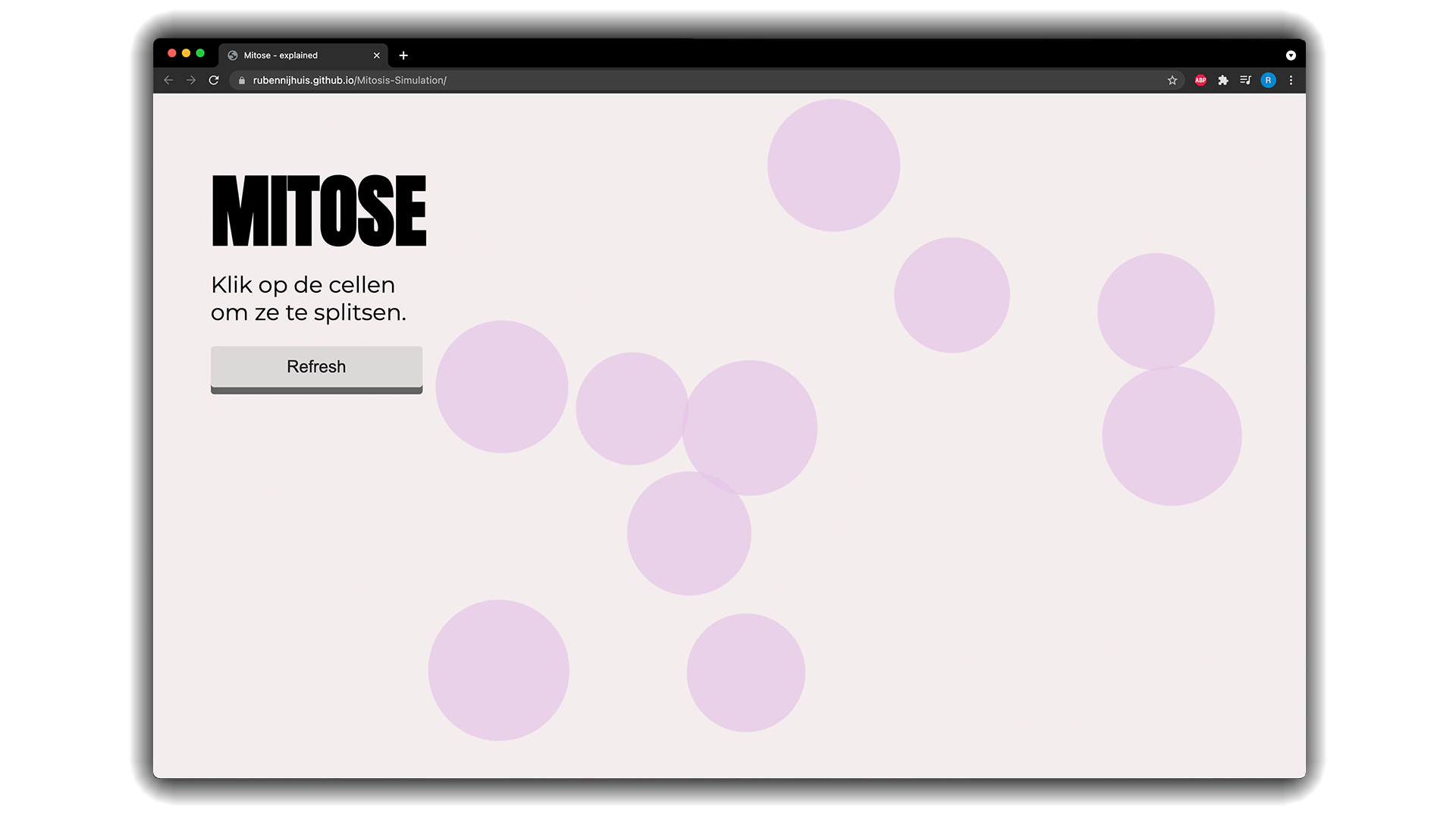Click the Refresh button
The image size is (1456, 819).
click(316, 367)
